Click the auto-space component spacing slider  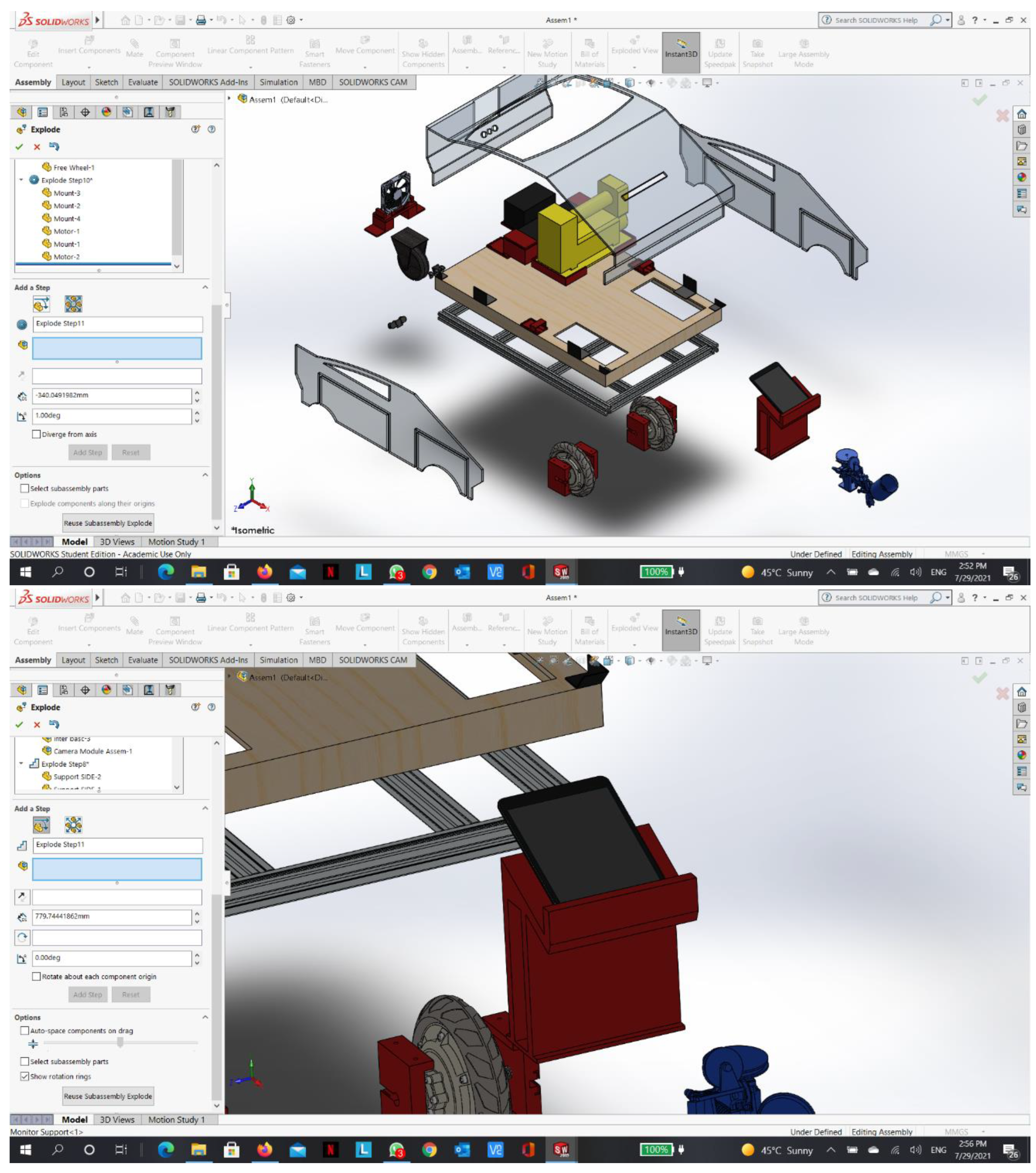click(x=120, y=1042)
